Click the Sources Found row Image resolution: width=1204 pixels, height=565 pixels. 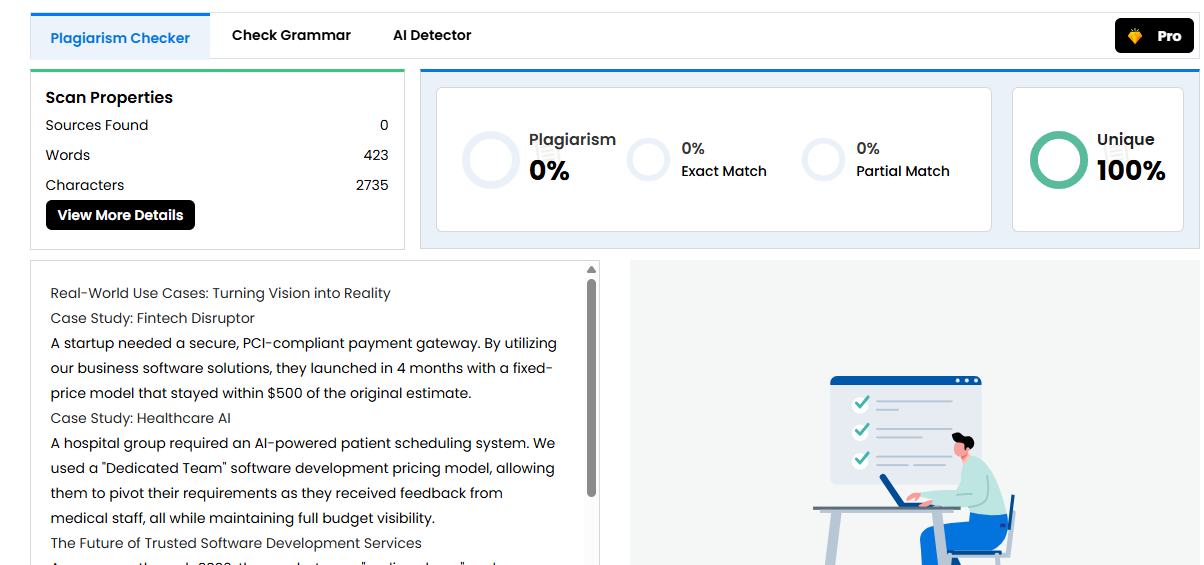(x=97, y=125)
